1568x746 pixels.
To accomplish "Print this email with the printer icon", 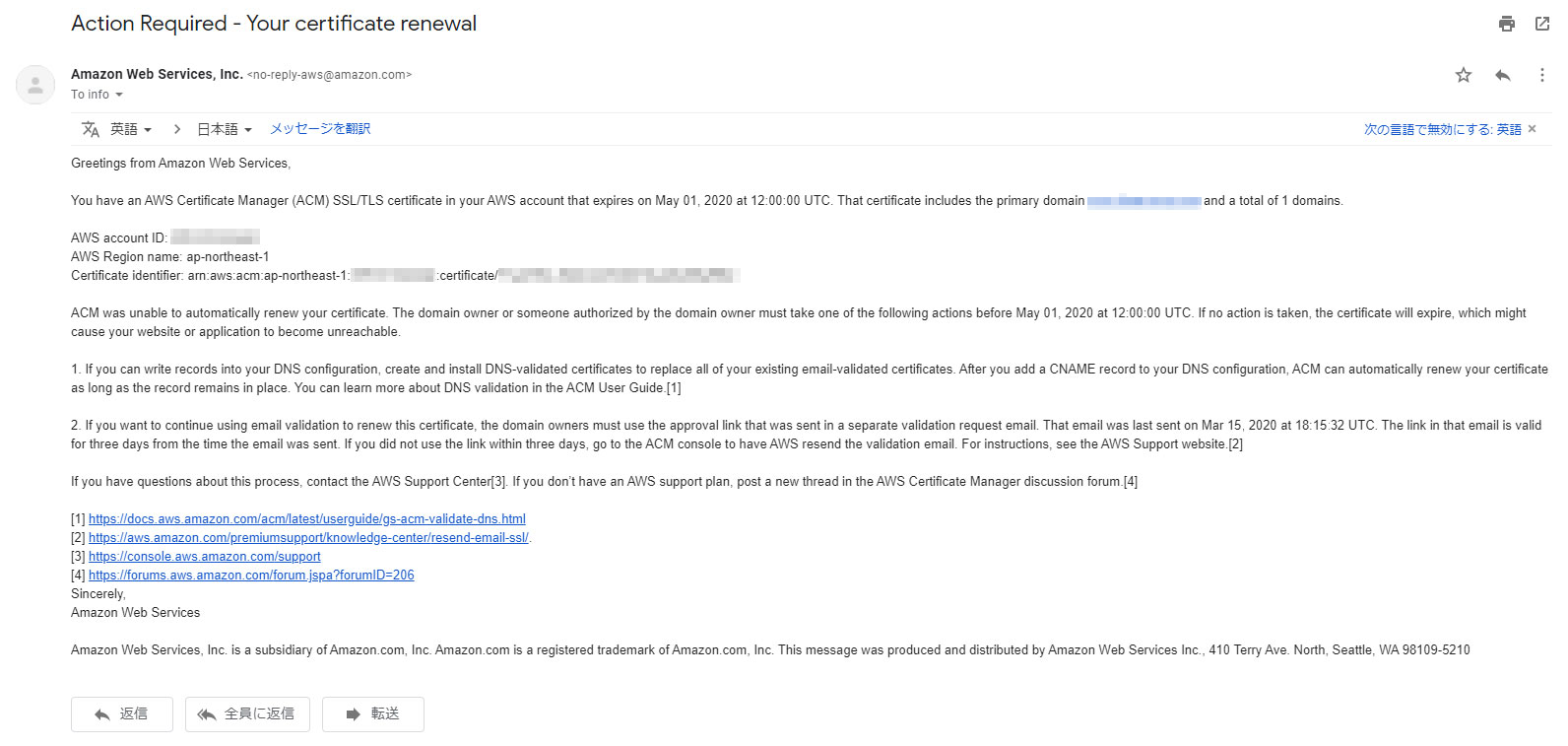I will click(x=1506, y=24).
